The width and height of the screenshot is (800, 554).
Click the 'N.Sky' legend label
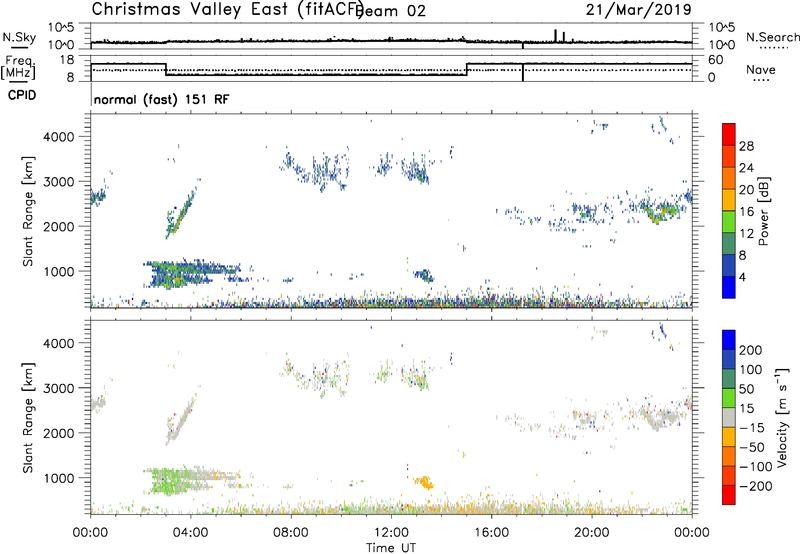click(x=19, y=37)
